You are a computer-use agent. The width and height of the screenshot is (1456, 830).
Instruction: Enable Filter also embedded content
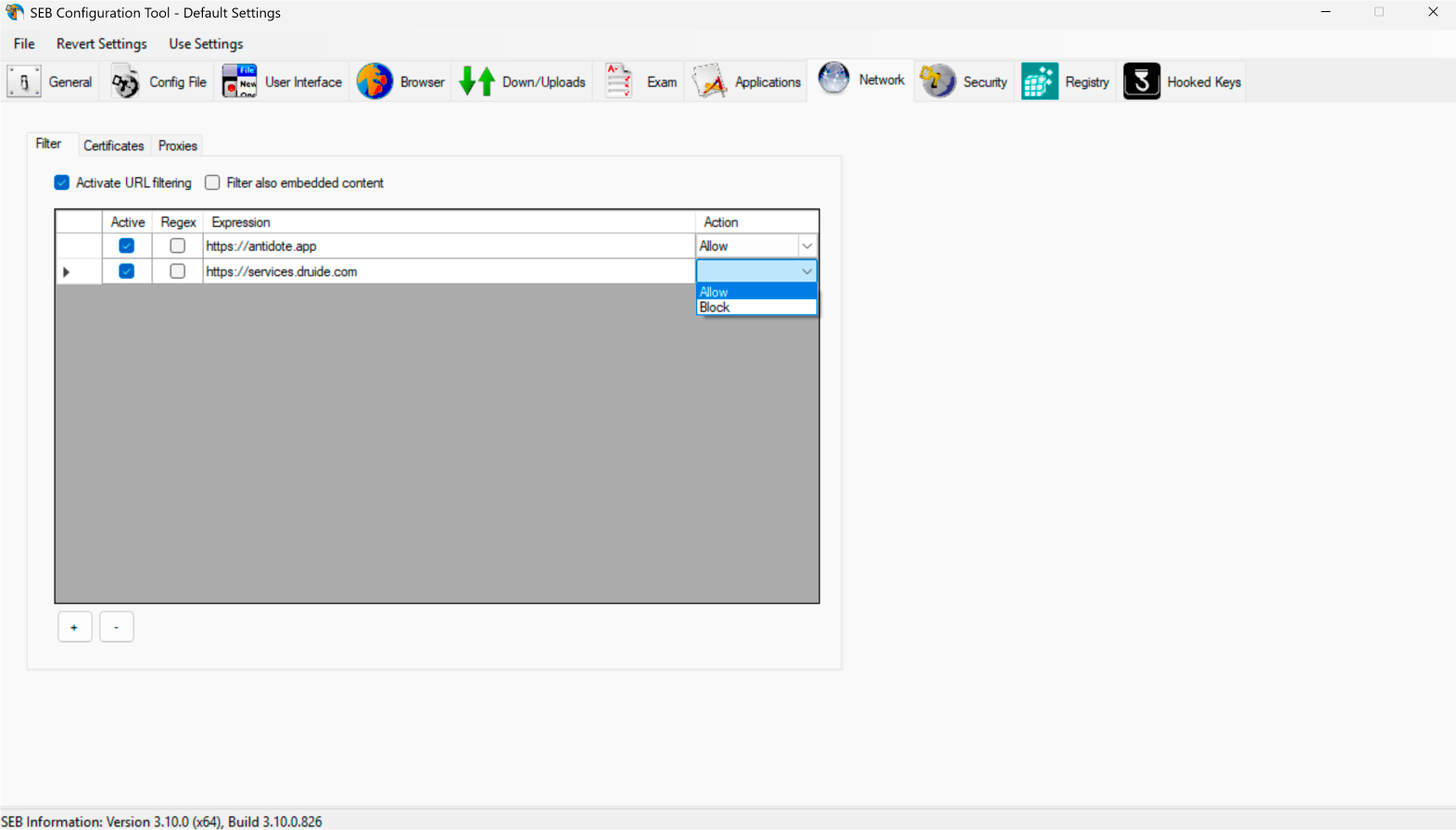pyautogui.click(x=212, y=182)
